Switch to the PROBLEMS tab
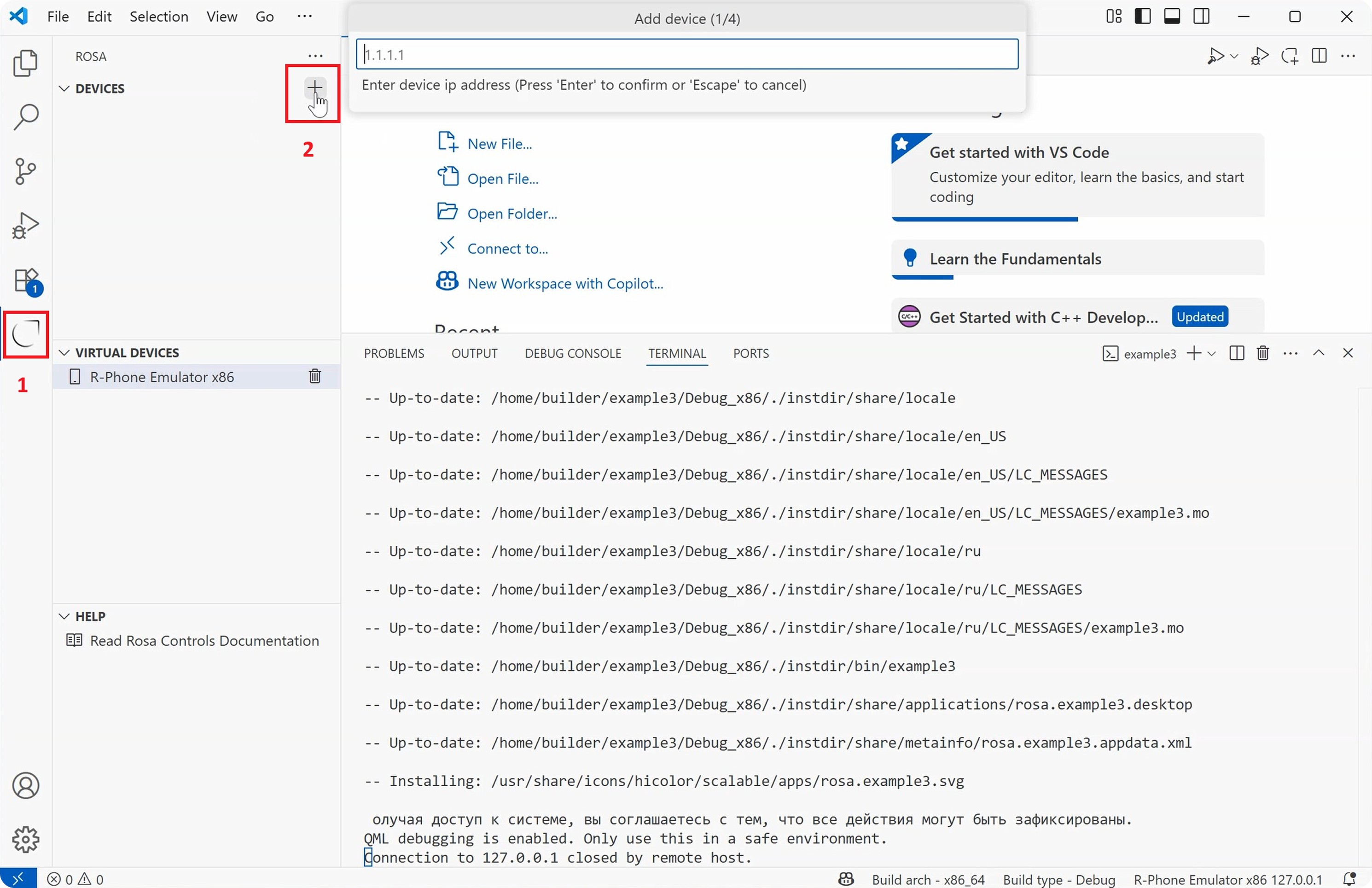The image size is (1372, 888). point(394,353)
